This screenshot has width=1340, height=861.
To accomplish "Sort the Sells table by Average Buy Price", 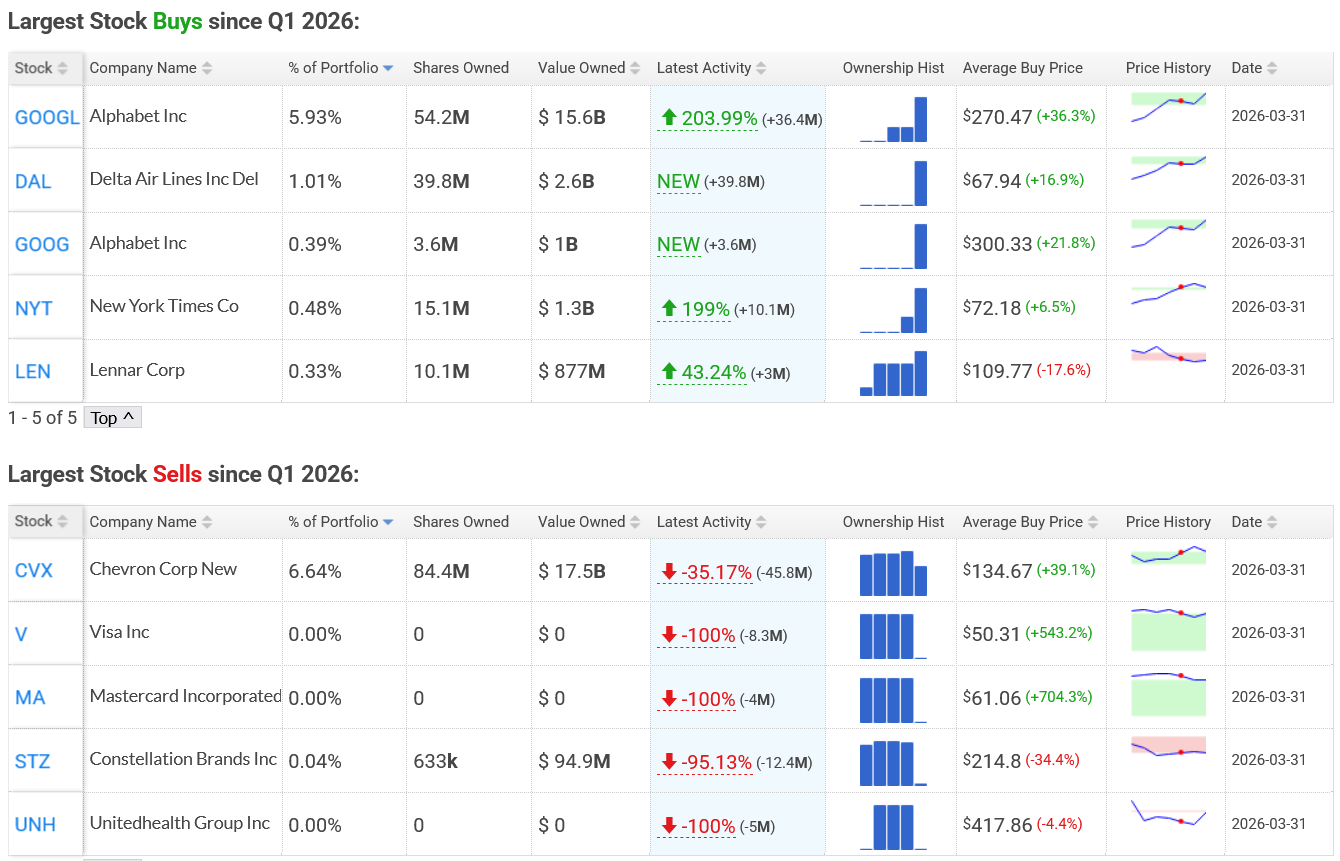I will tap(1030, 521).
